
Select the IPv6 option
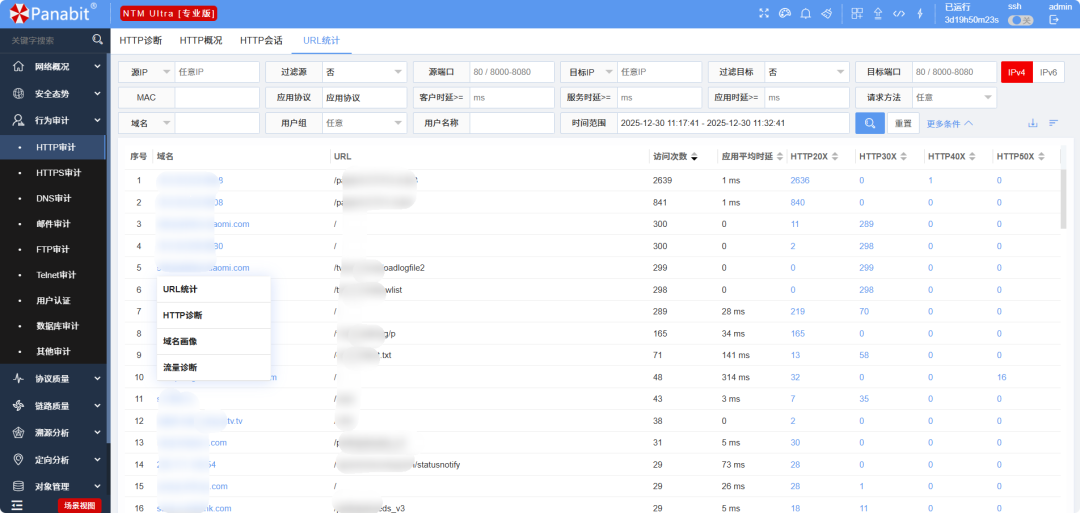(1048, 72)
